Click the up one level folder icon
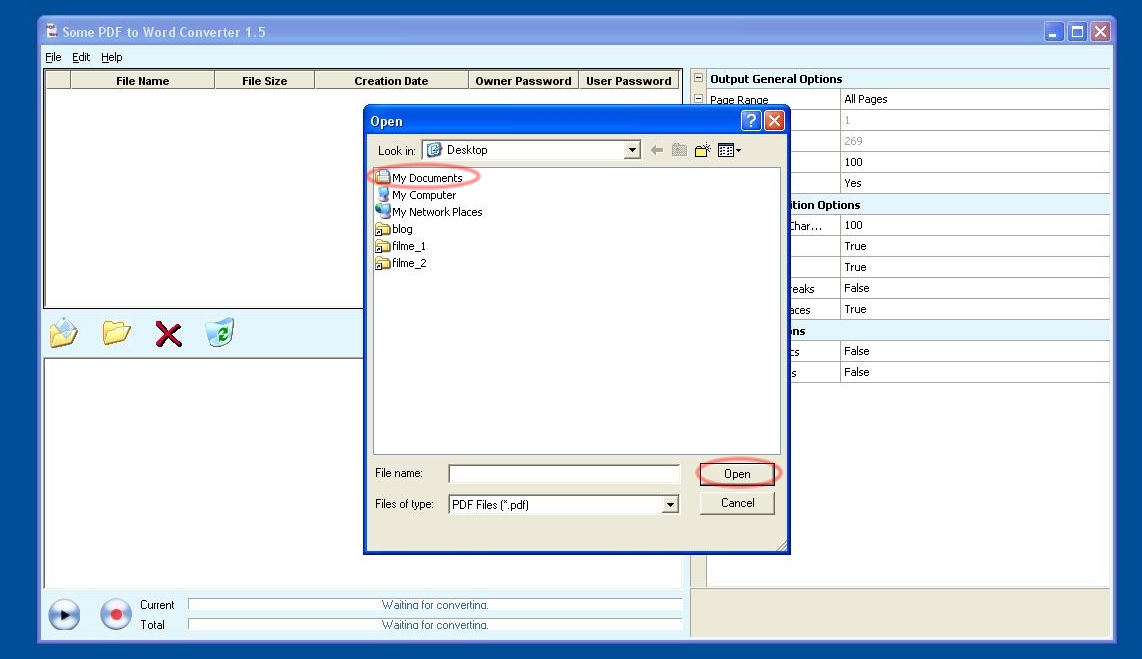Screen dimensions: 1142x659 [680, 150]
